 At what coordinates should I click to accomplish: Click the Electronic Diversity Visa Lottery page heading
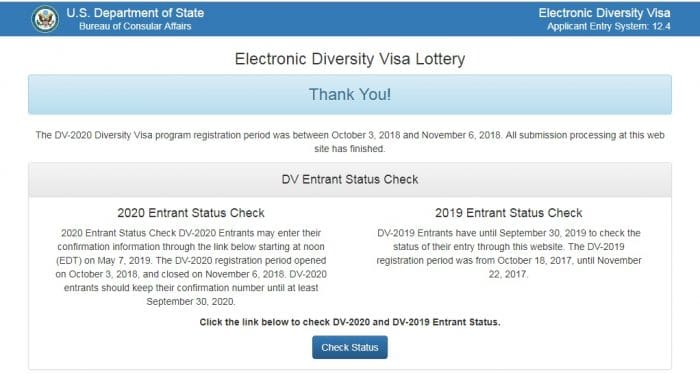pos(350,59)
